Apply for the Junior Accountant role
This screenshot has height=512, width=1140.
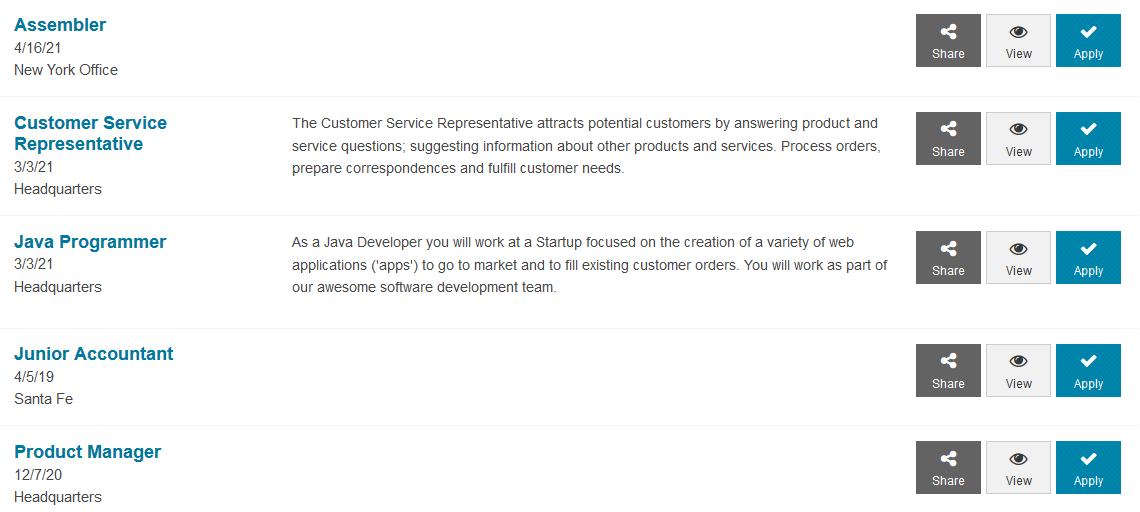tap(1088, 371)
